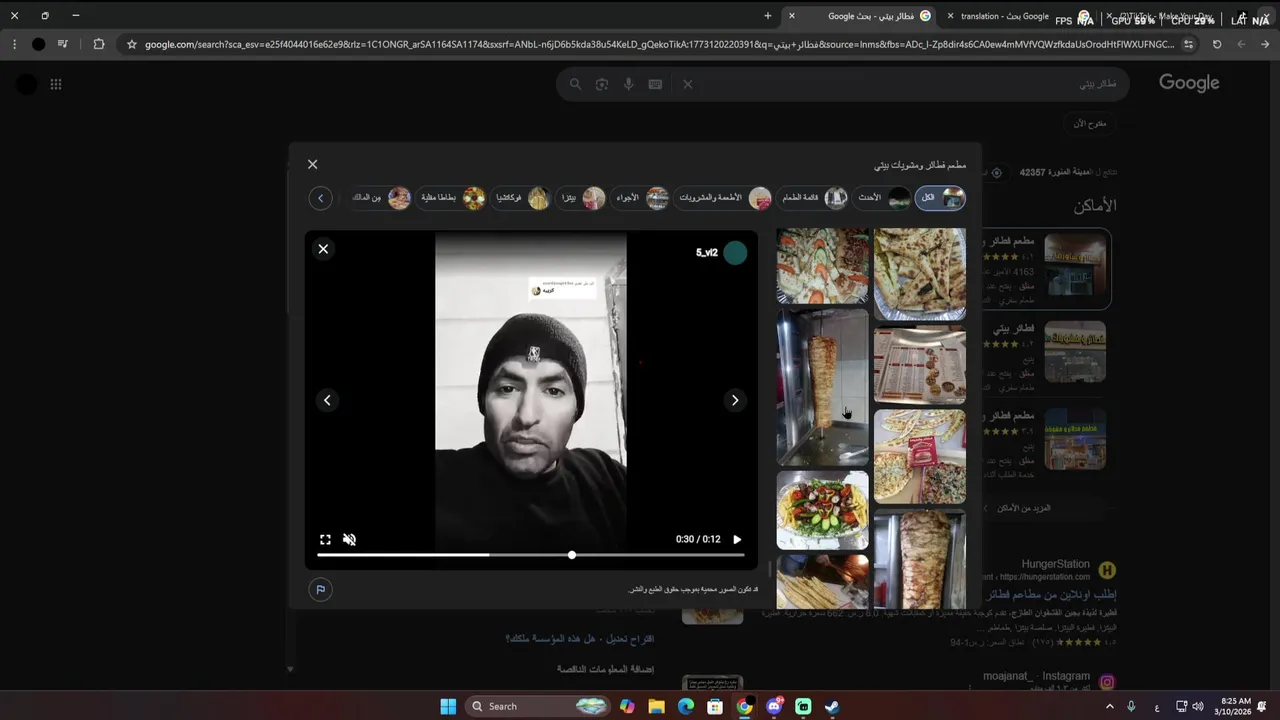Image resolution: width=1280 pixels, height=720 pixels.
Task: Open the moajanat_ Instagram result
Action: (x=1036, y=676)
